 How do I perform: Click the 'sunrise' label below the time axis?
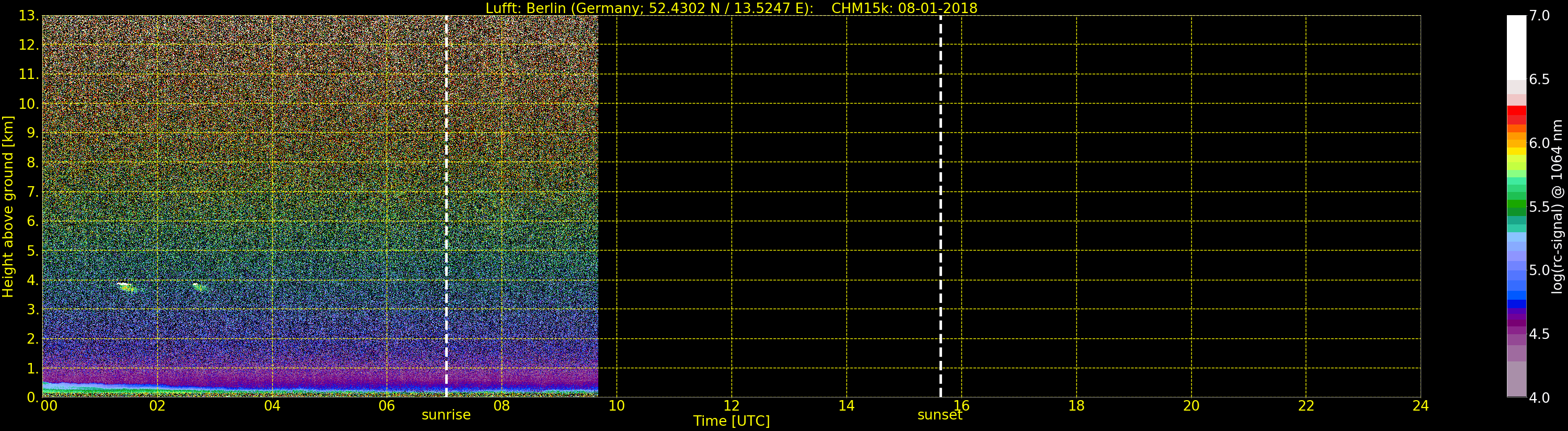tap(446, 415)
